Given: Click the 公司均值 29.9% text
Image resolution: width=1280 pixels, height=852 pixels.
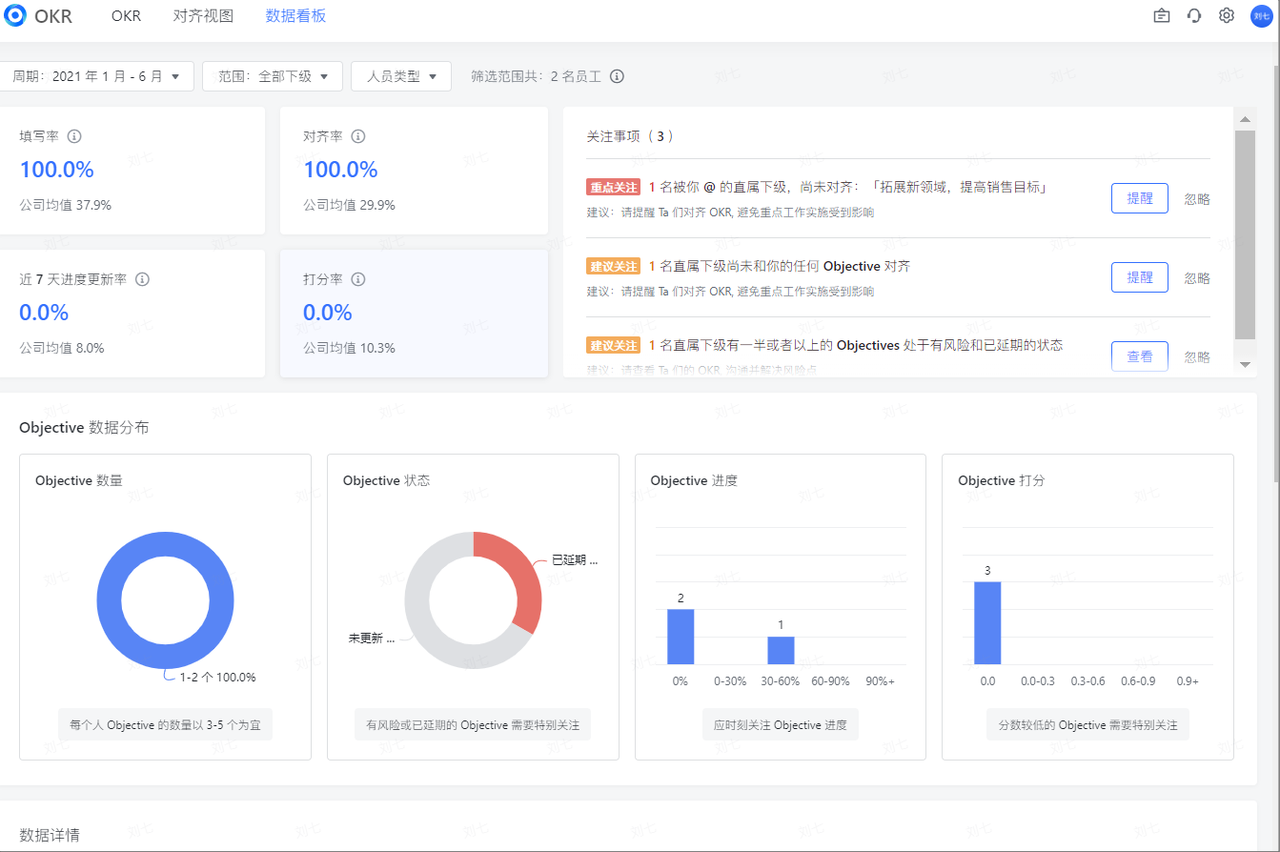Looking at the screenshot, I should coord(349,205).
